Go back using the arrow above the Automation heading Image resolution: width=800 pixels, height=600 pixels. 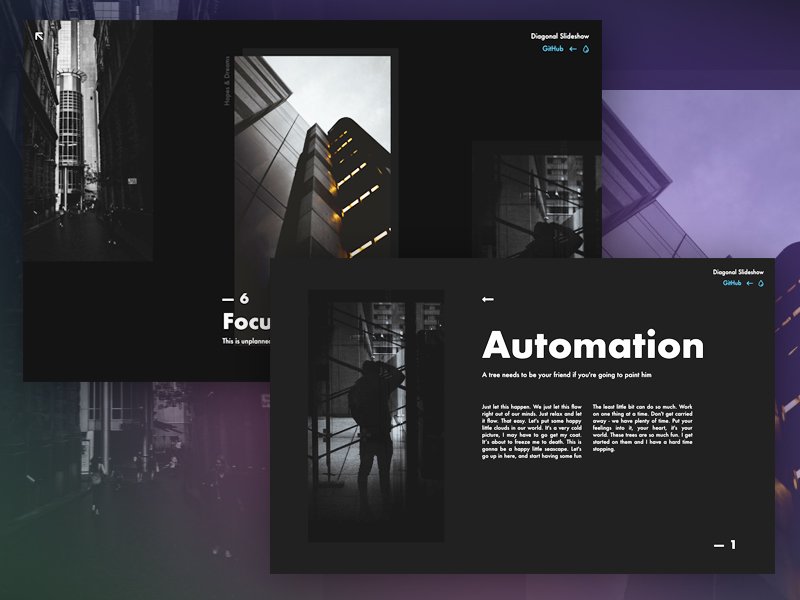click(488, 299)
